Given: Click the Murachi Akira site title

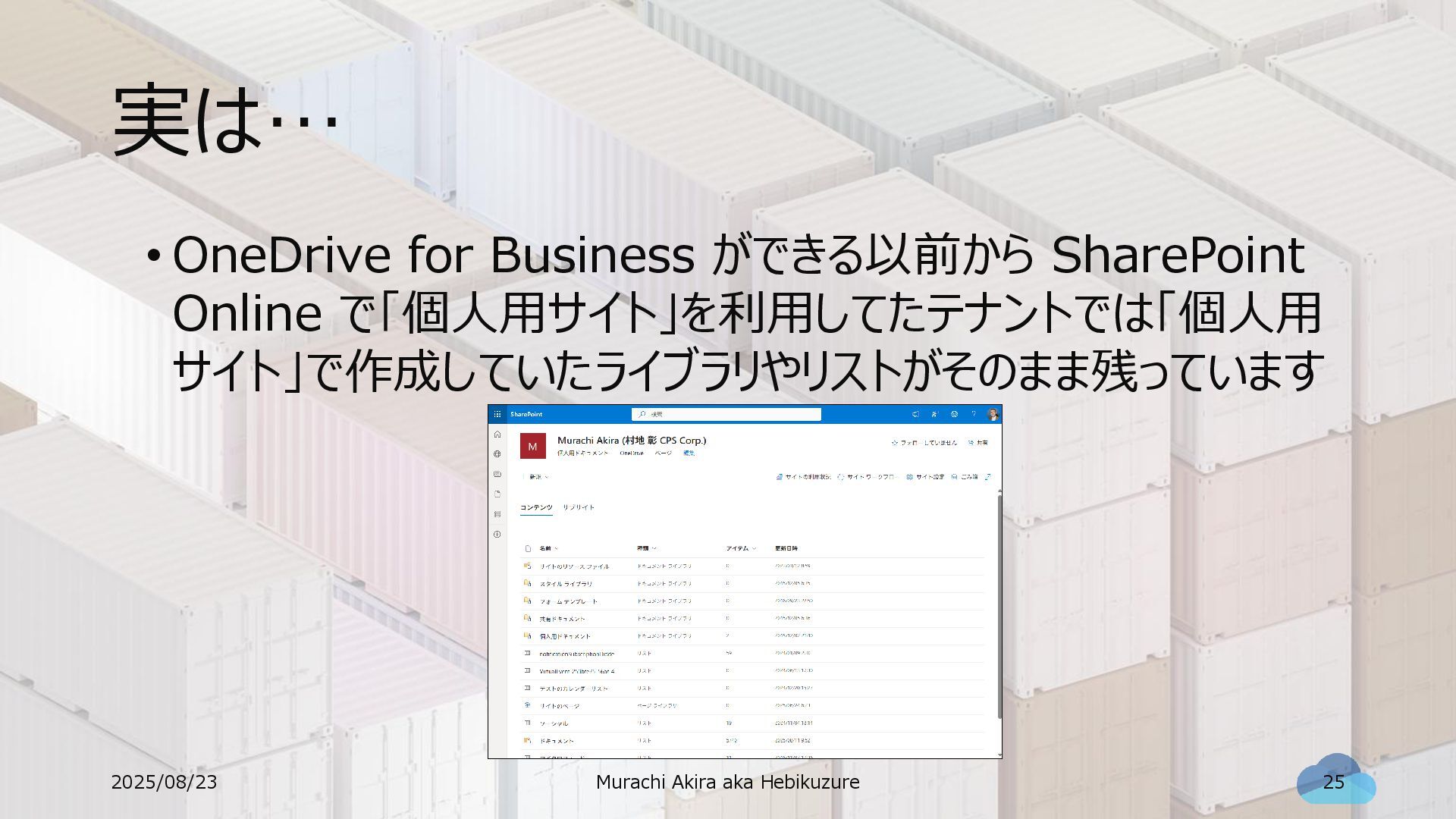Looking at the screenshot, I should pos(632,440).
